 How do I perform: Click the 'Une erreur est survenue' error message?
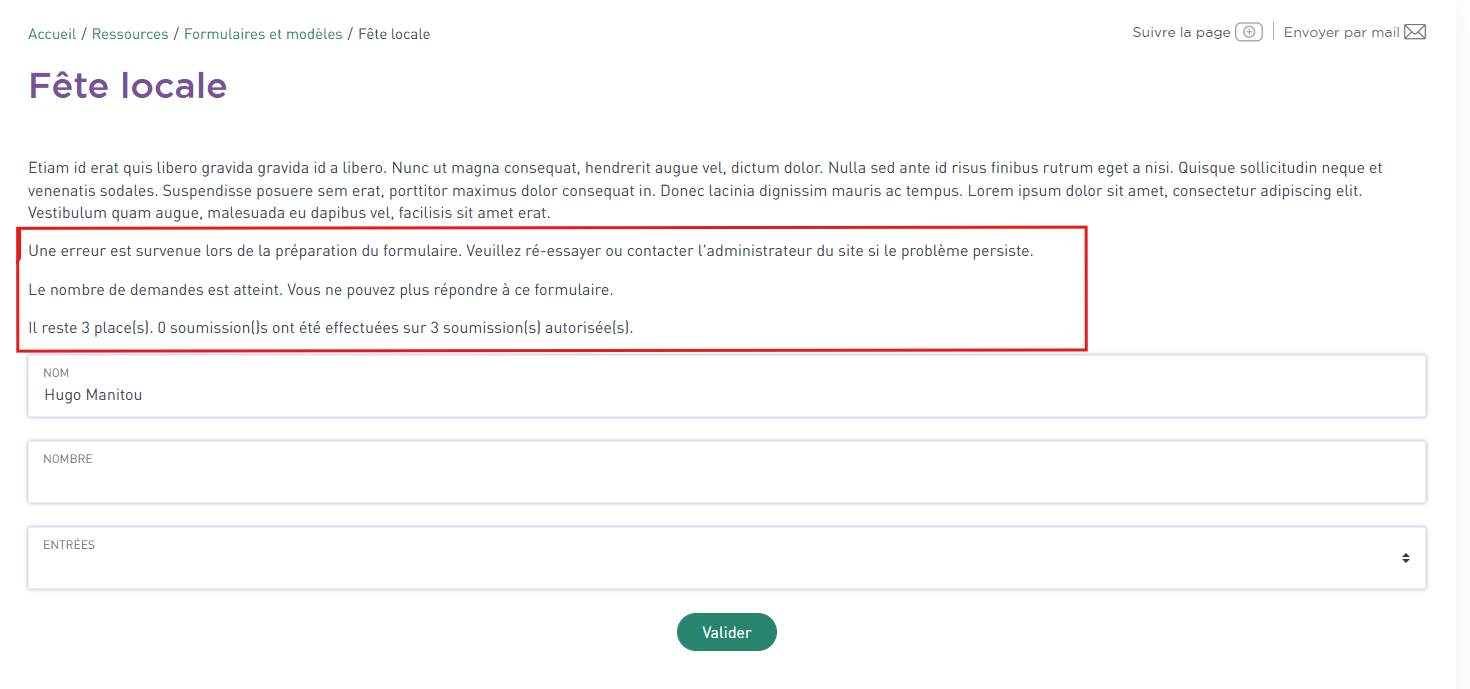point(531,251)
